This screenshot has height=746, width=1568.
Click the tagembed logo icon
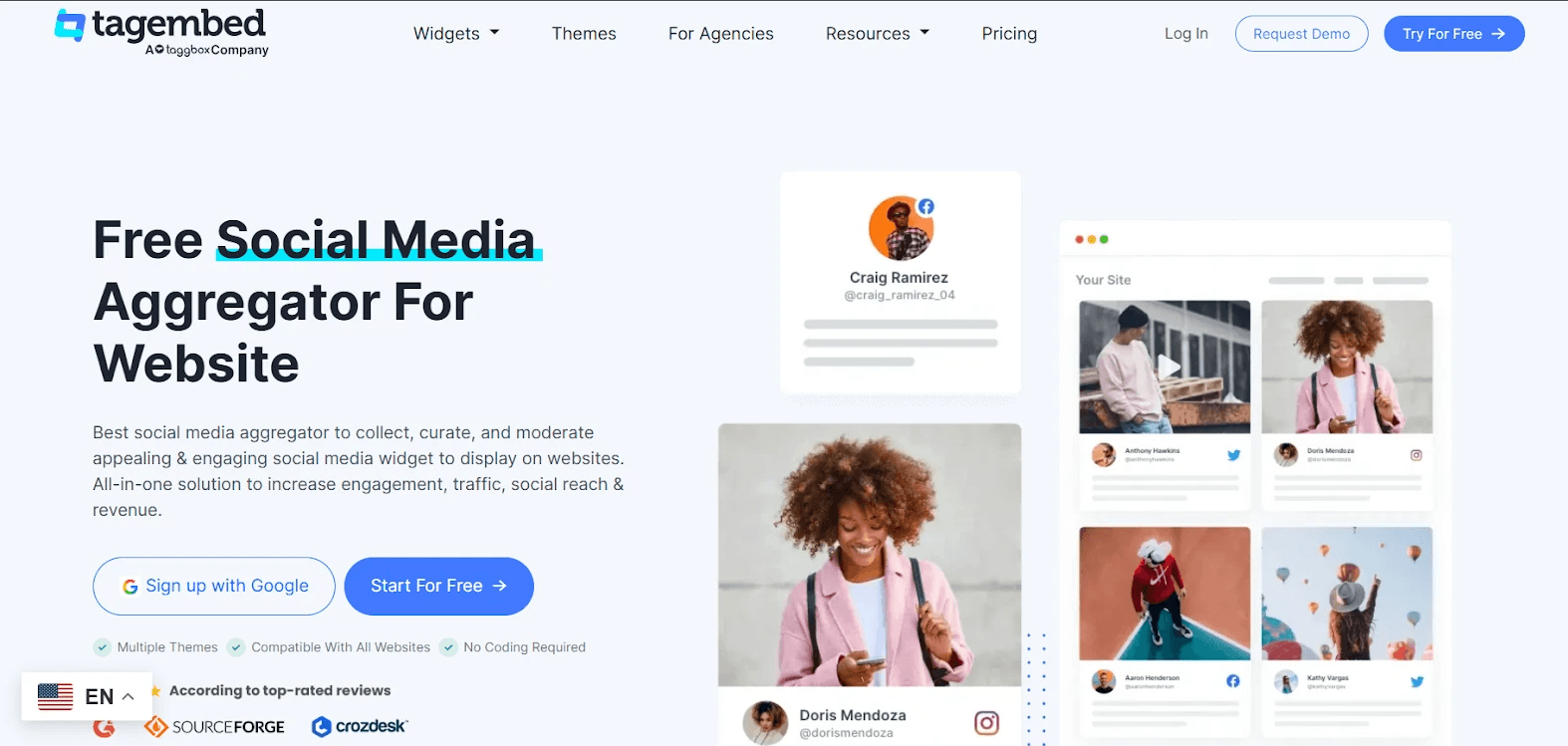70,25
